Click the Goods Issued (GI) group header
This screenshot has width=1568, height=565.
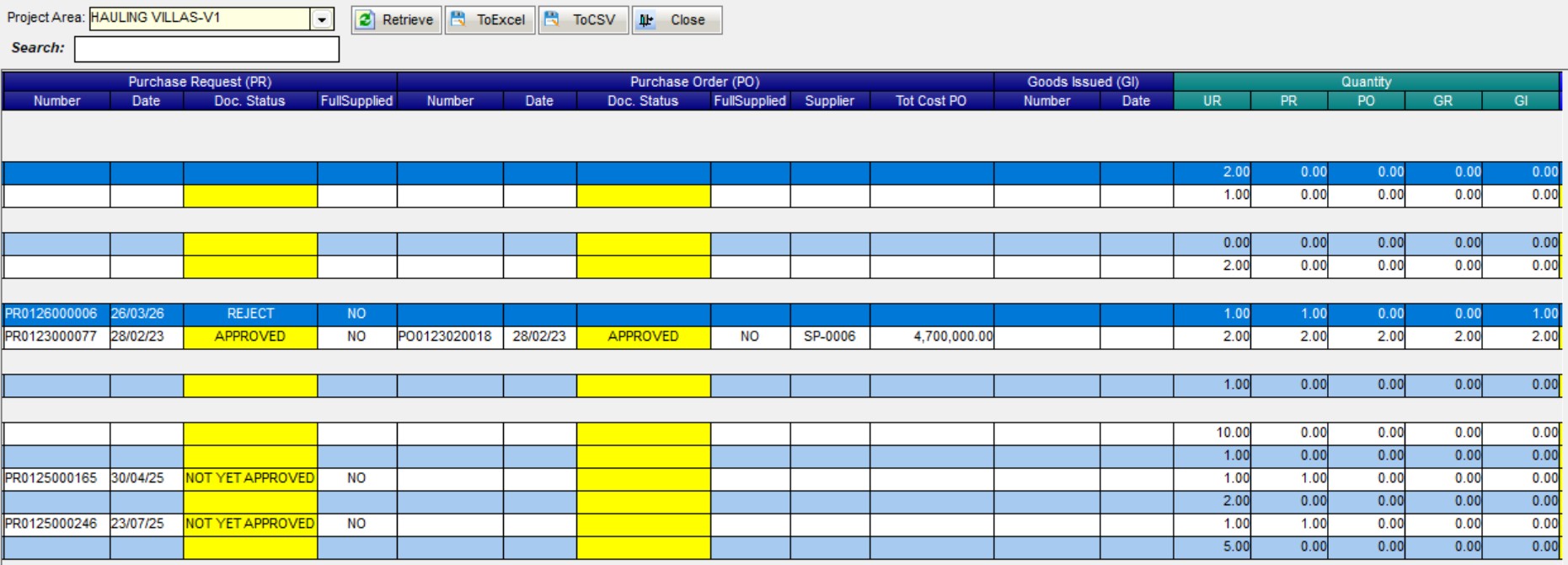(1084, 82)
